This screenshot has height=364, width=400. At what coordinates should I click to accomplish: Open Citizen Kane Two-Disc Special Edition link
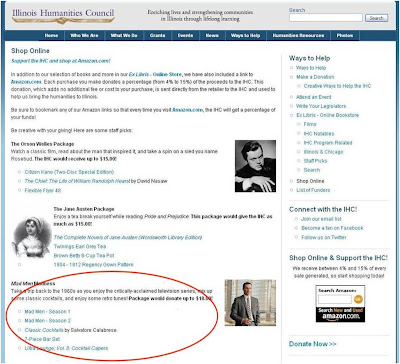coord(69,172)
